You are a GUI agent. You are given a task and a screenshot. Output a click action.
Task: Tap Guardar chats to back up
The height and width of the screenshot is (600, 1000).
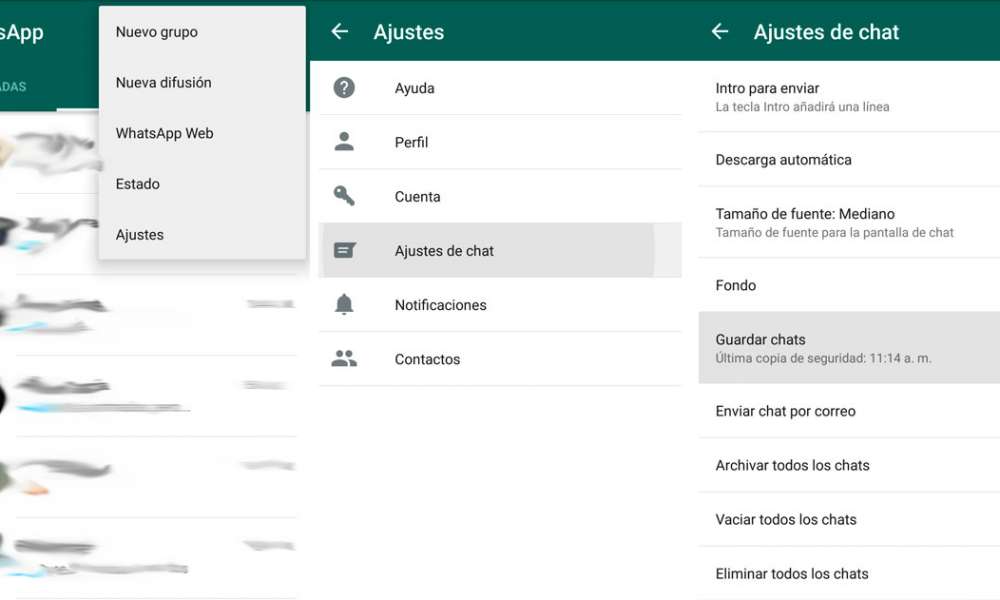[x=849, y=348]
